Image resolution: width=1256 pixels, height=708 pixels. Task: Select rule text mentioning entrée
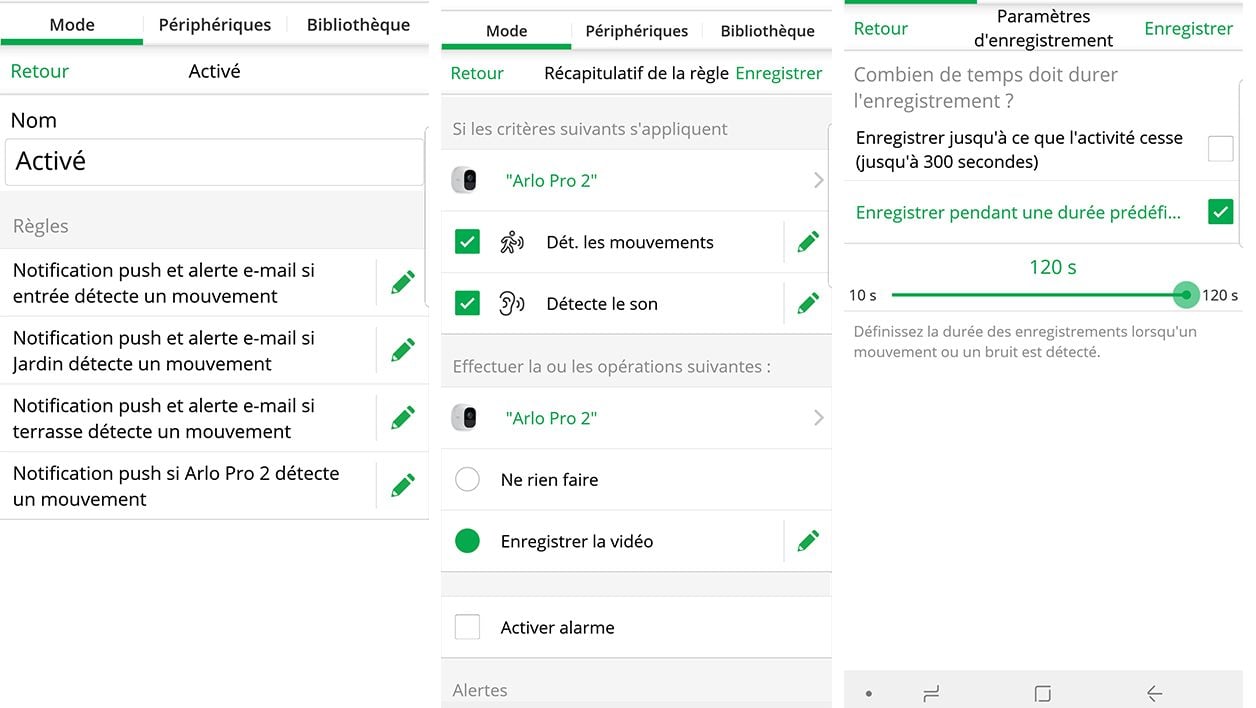[x=164, y=283]
